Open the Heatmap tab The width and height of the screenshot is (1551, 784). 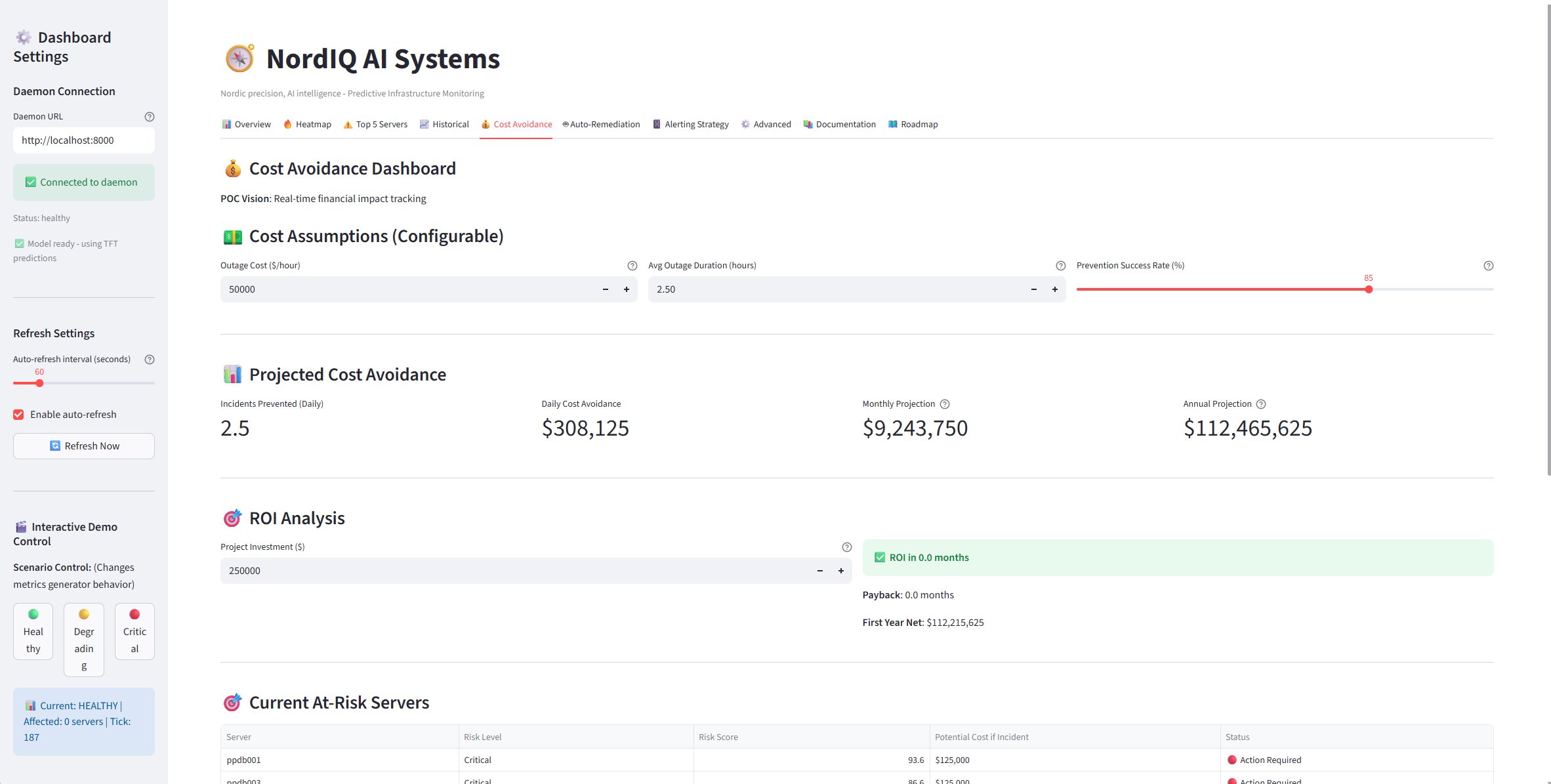[x=307, y=125]
